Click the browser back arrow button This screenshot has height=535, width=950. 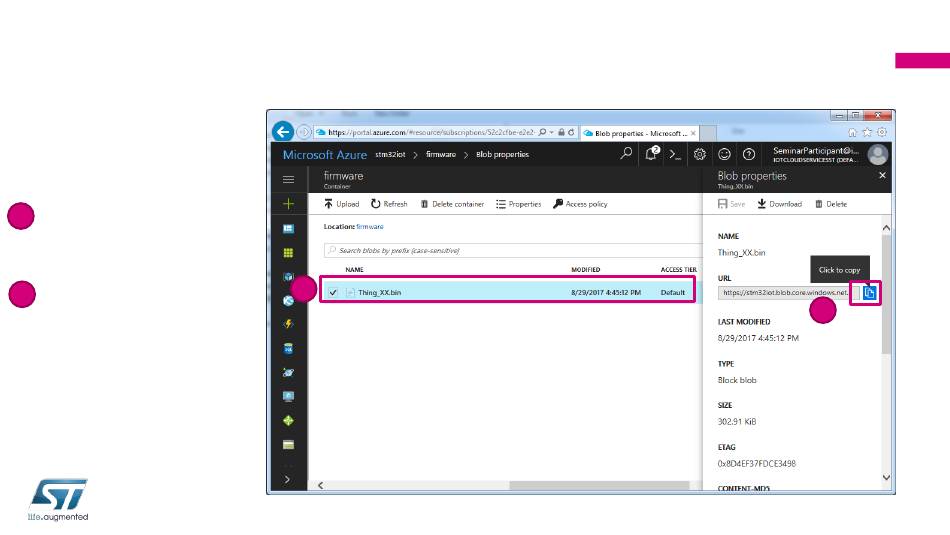283,131
